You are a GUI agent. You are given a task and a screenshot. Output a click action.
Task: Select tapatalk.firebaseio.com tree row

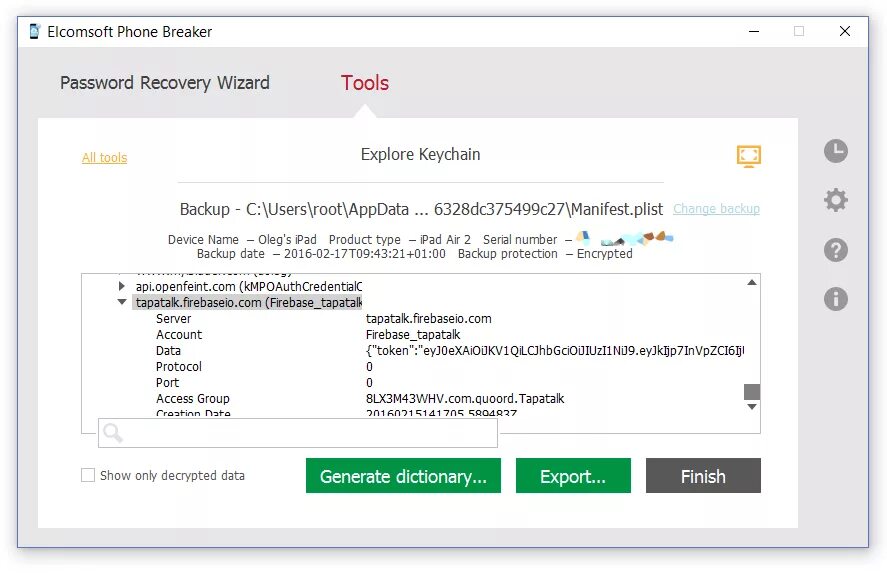pos(248,303)
